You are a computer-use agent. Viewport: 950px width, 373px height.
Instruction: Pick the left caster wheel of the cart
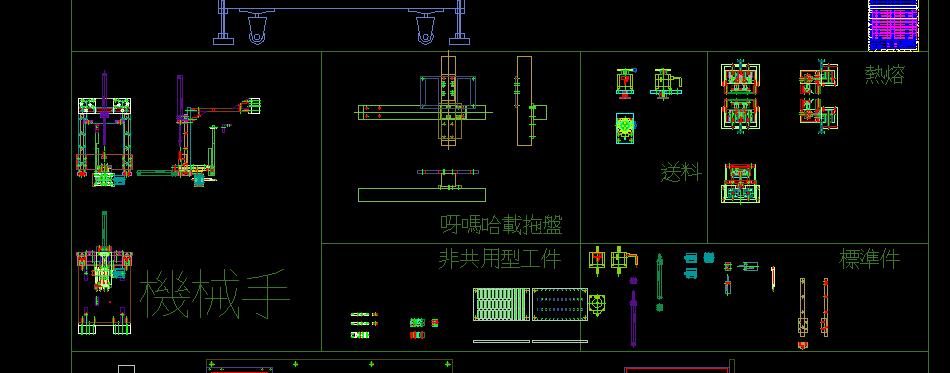(257, 29)
